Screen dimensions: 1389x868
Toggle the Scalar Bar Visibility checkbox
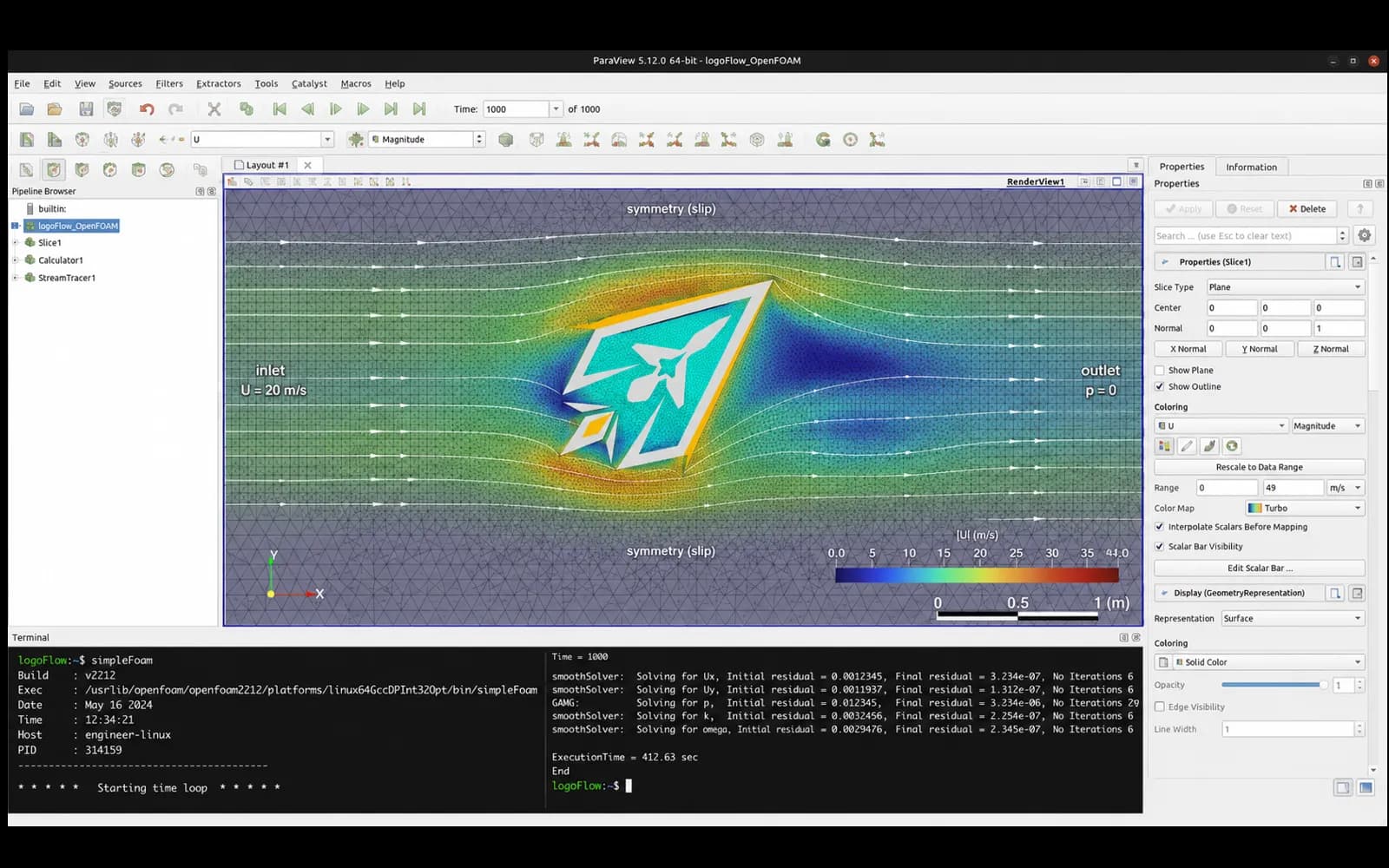[1159, 547]
